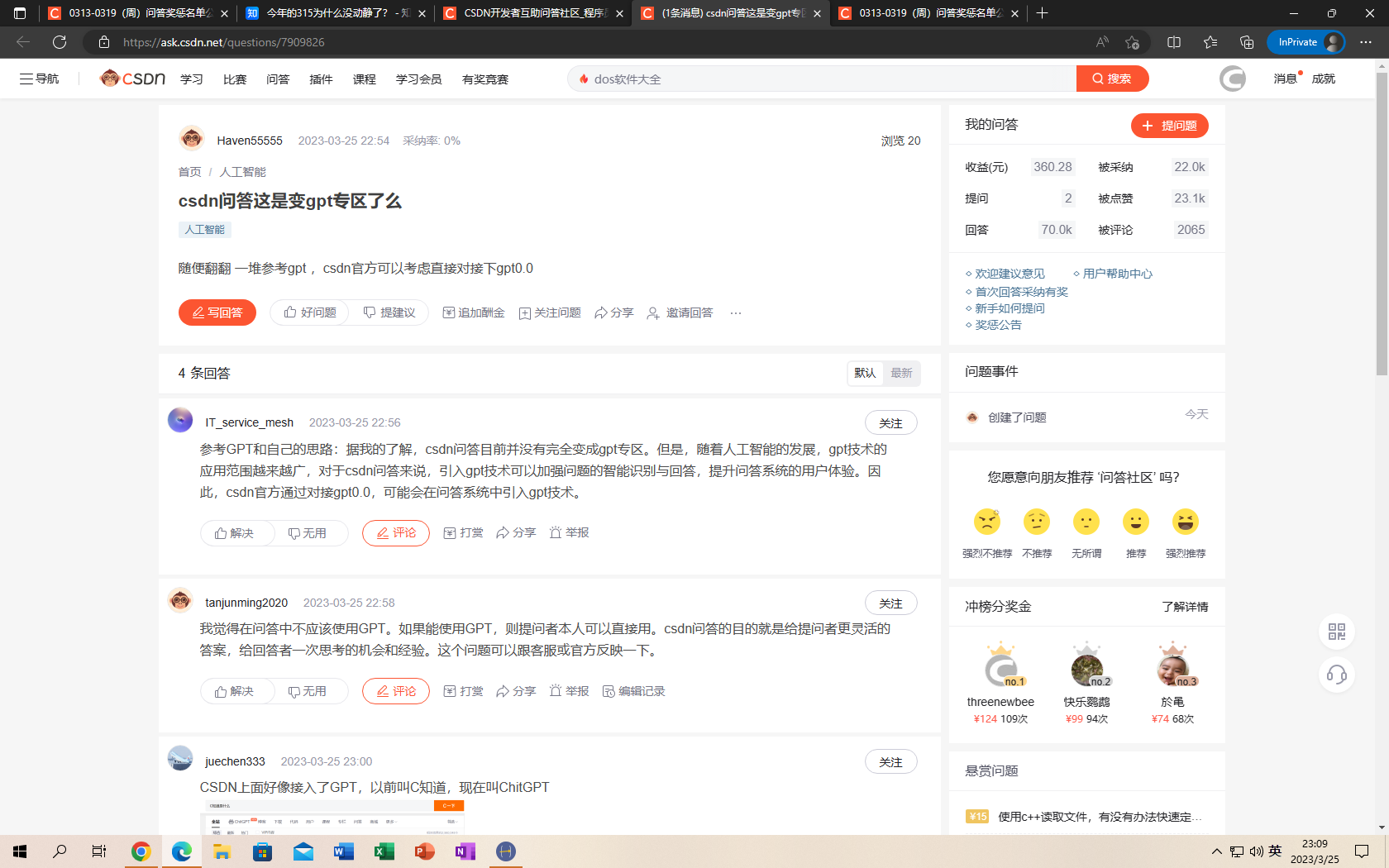Viewport: 1389px width, 868px height.
Task: Select the 强烈推荐 laughing face emoji
Action: tap(1186, 522)
